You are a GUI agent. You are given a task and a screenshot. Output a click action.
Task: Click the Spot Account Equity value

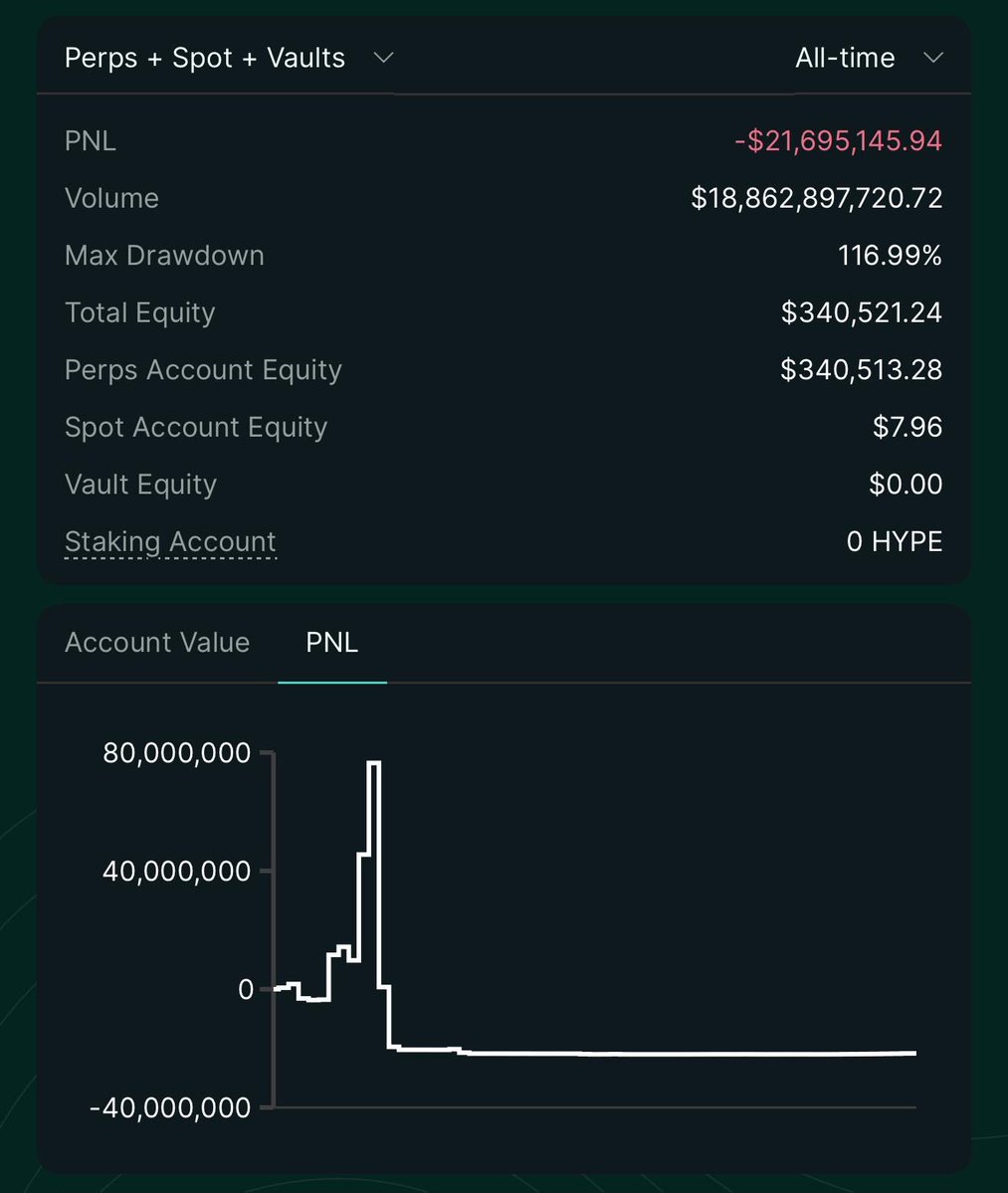[x=907, y=427]
